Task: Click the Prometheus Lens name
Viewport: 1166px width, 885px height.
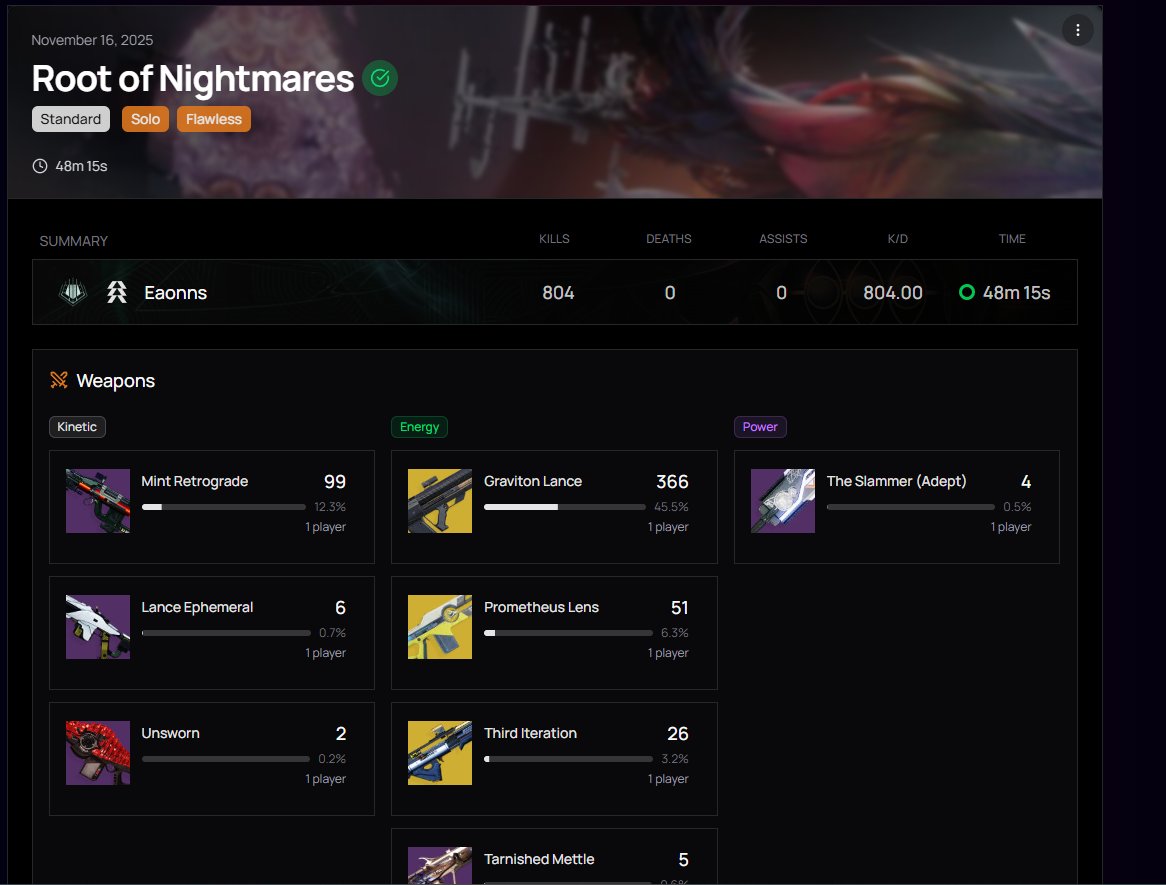Action: [x=541, y=607]
